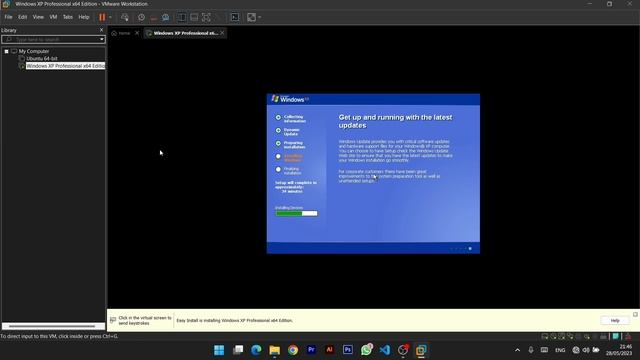Show hidden system tray icons chevron
Image resolution: width=640 pixels, height=360 pixels.
(x=517, y=350)
